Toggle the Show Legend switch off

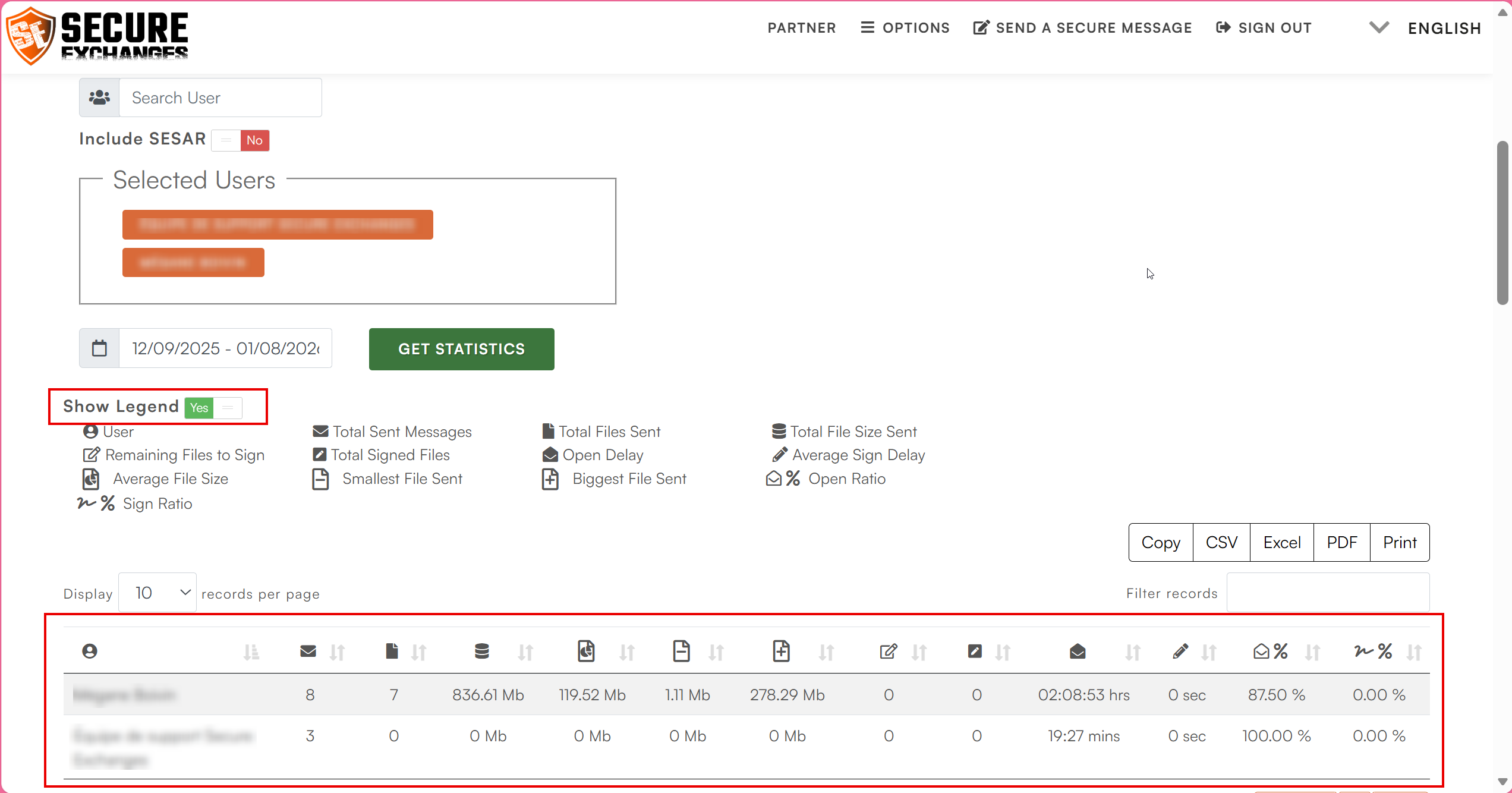coord(213,408)
